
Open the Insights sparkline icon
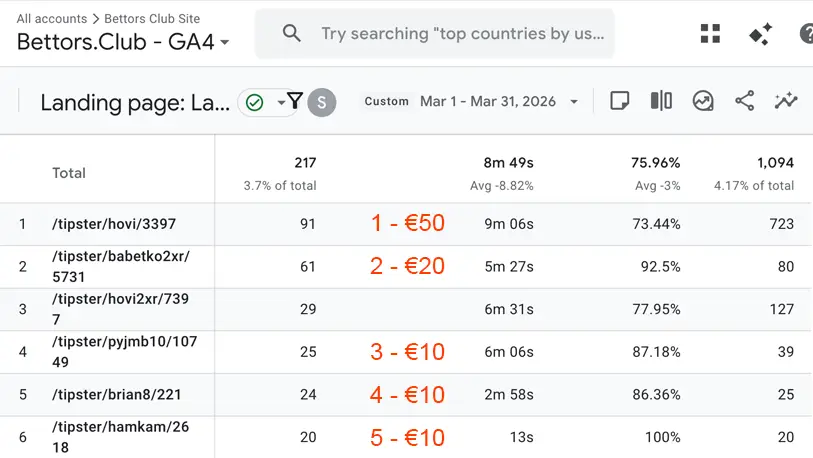tap(786, 101)
